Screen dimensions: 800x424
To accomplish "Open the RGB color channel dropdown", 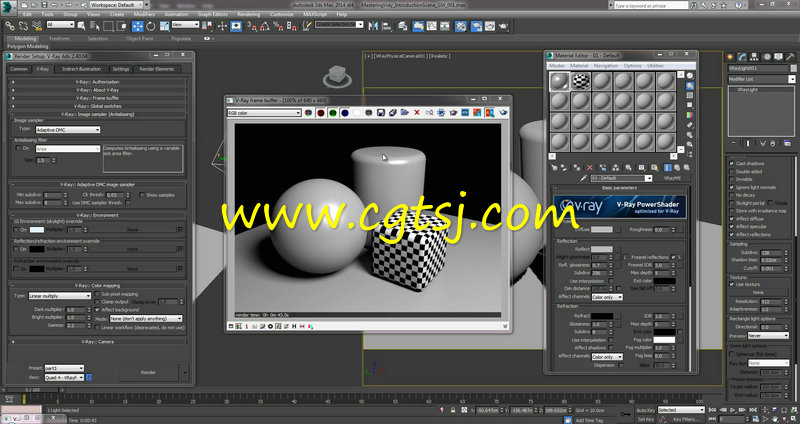I will [x=264, y=113].
